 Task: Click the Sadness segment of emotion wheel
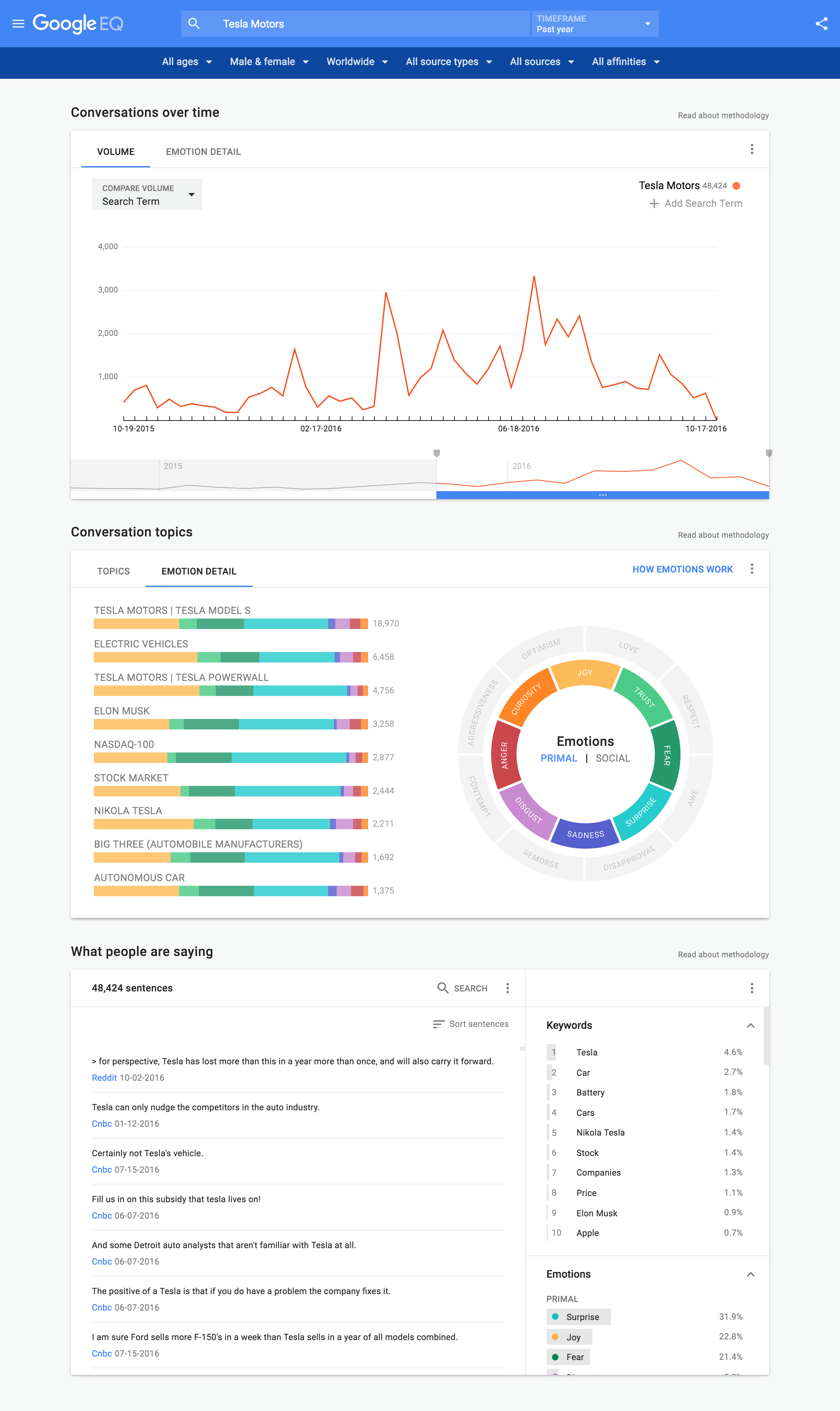point(585,835)
